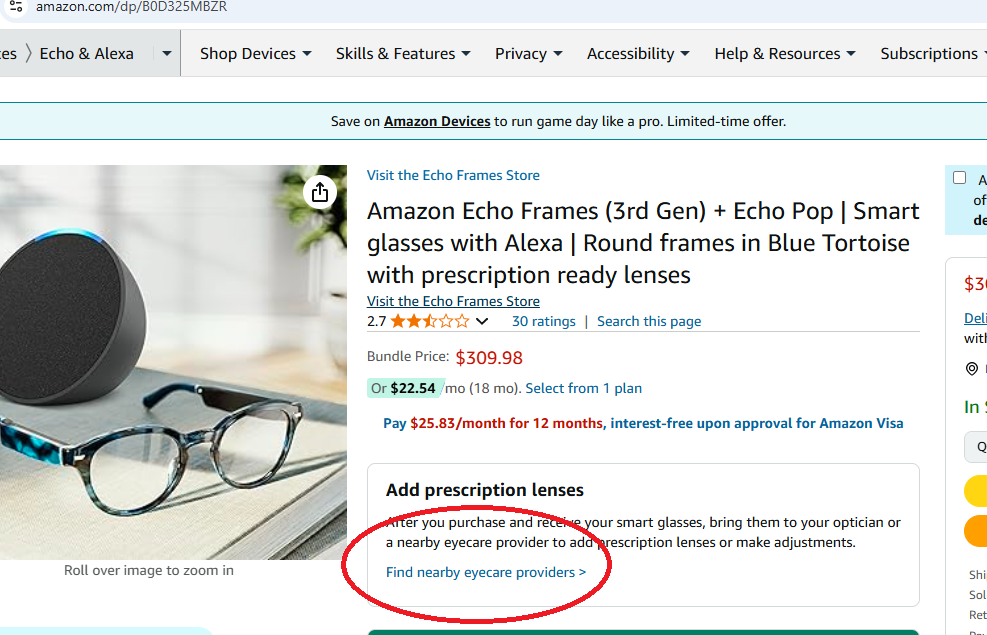Screen dimensions: 987x635
Task: Open the Echo & Alexa dropdown arrow
Action: 167,53
